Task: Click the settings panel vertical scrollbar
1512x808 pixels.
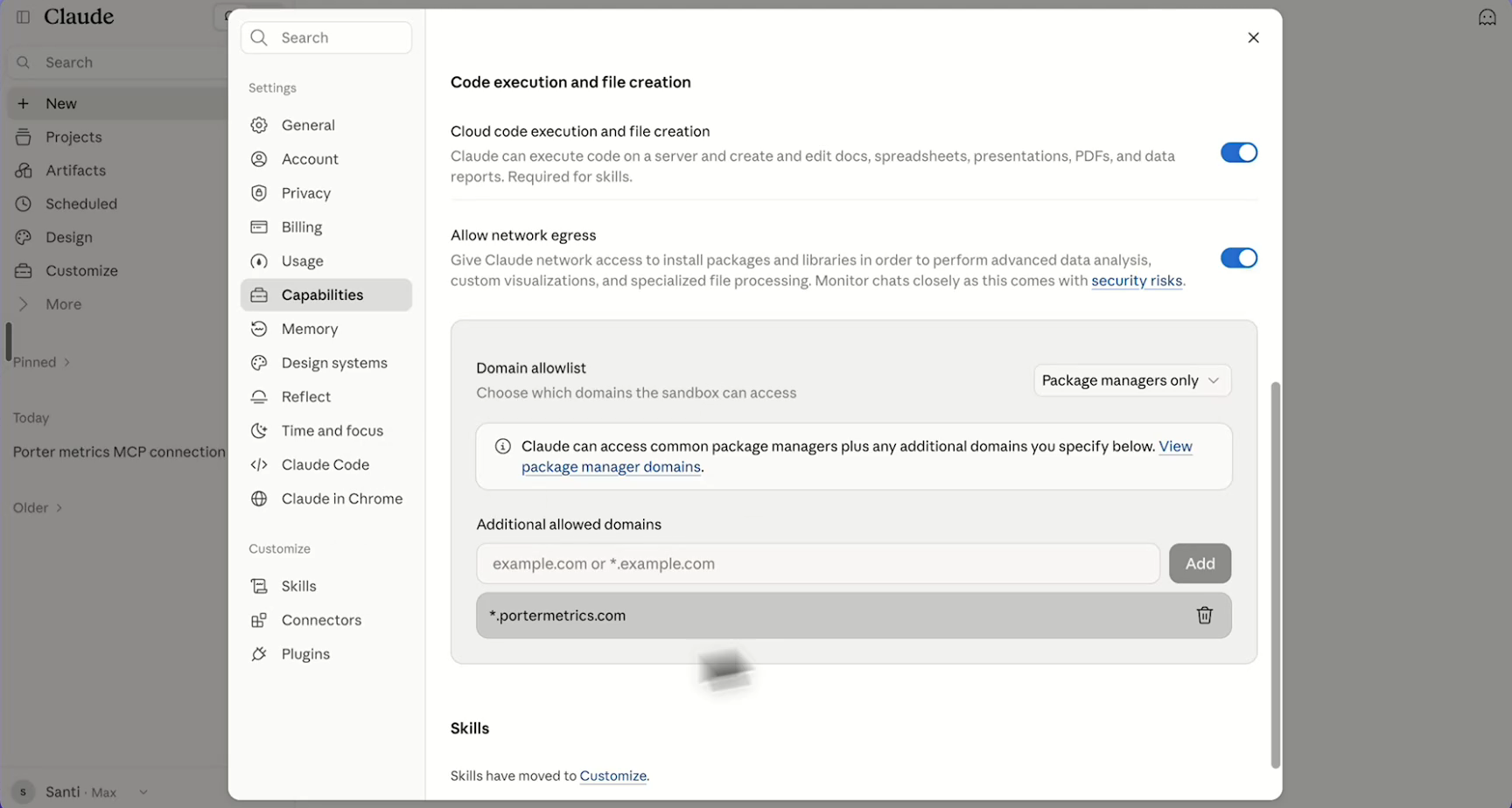Action: coord(1276,575)
